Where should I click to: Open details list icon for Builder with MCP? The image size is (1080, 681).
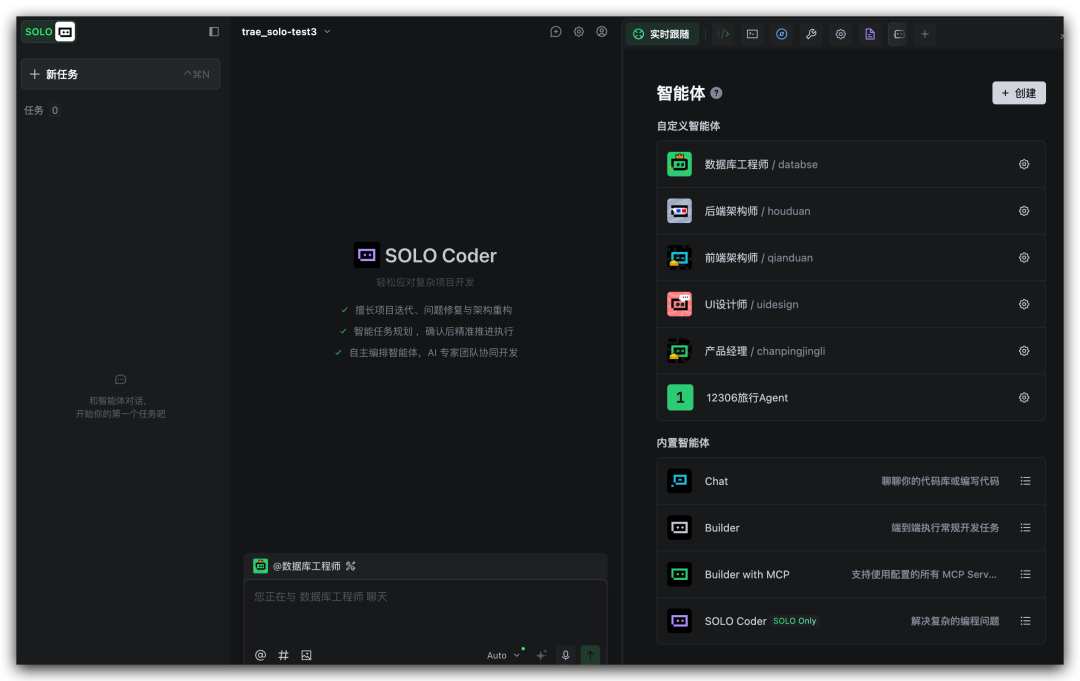tap(1025, 574)
